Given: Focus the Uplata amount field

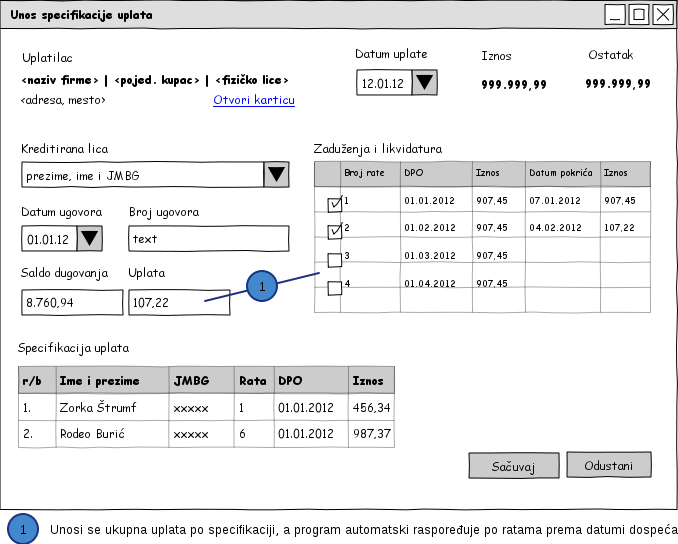Looking at the screenshot, I should [x=178, y=302].
